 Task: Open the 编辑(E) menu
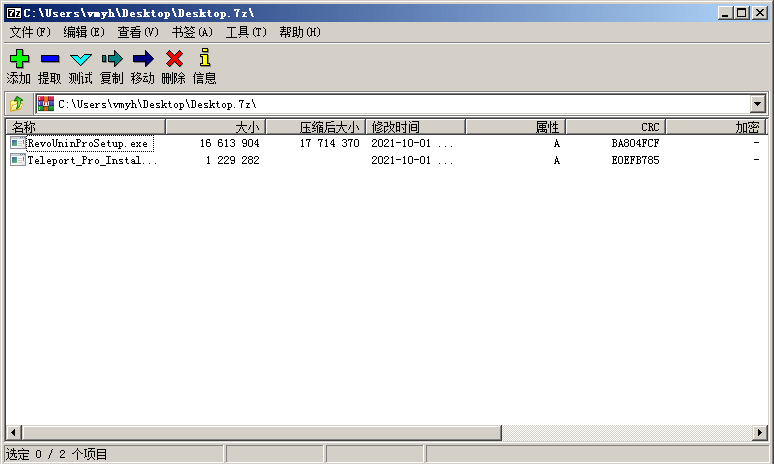coord(84,32)
